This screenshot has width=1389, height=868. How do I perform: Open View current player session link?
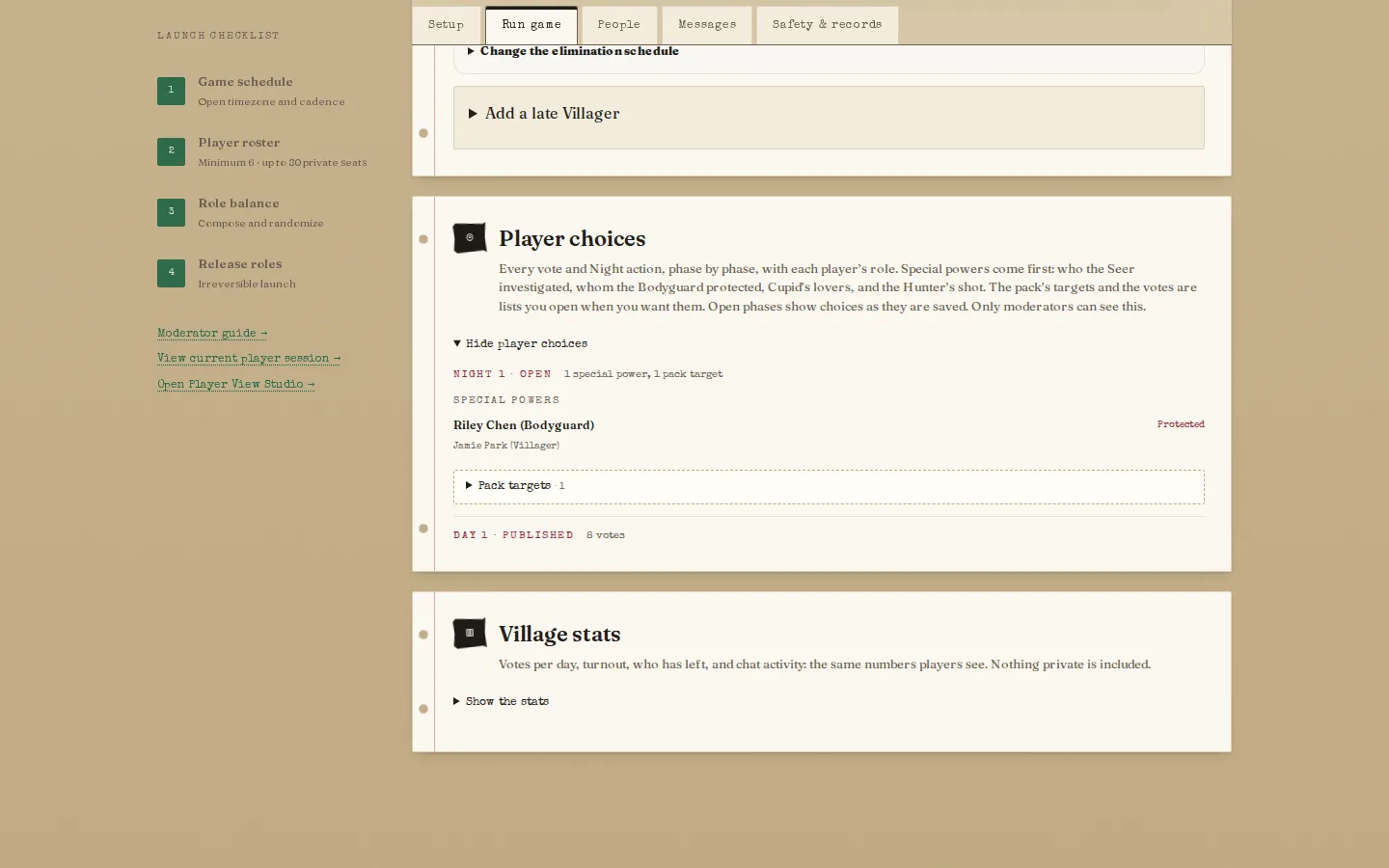249,358
